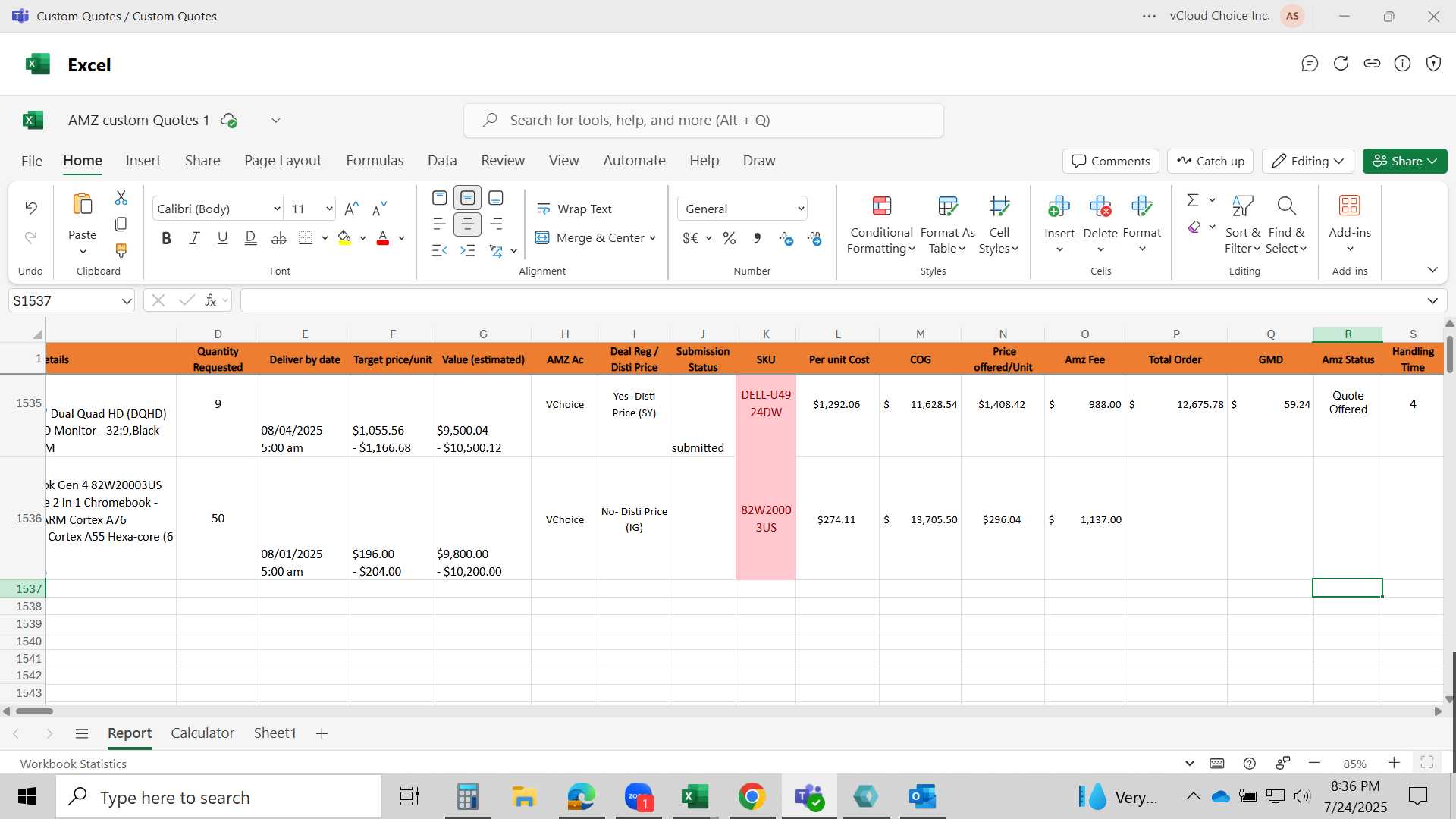The height and width of the screenshot is (819, 1456).
Task: Open the all sheets list icon
Action: [x=82, y=733]
